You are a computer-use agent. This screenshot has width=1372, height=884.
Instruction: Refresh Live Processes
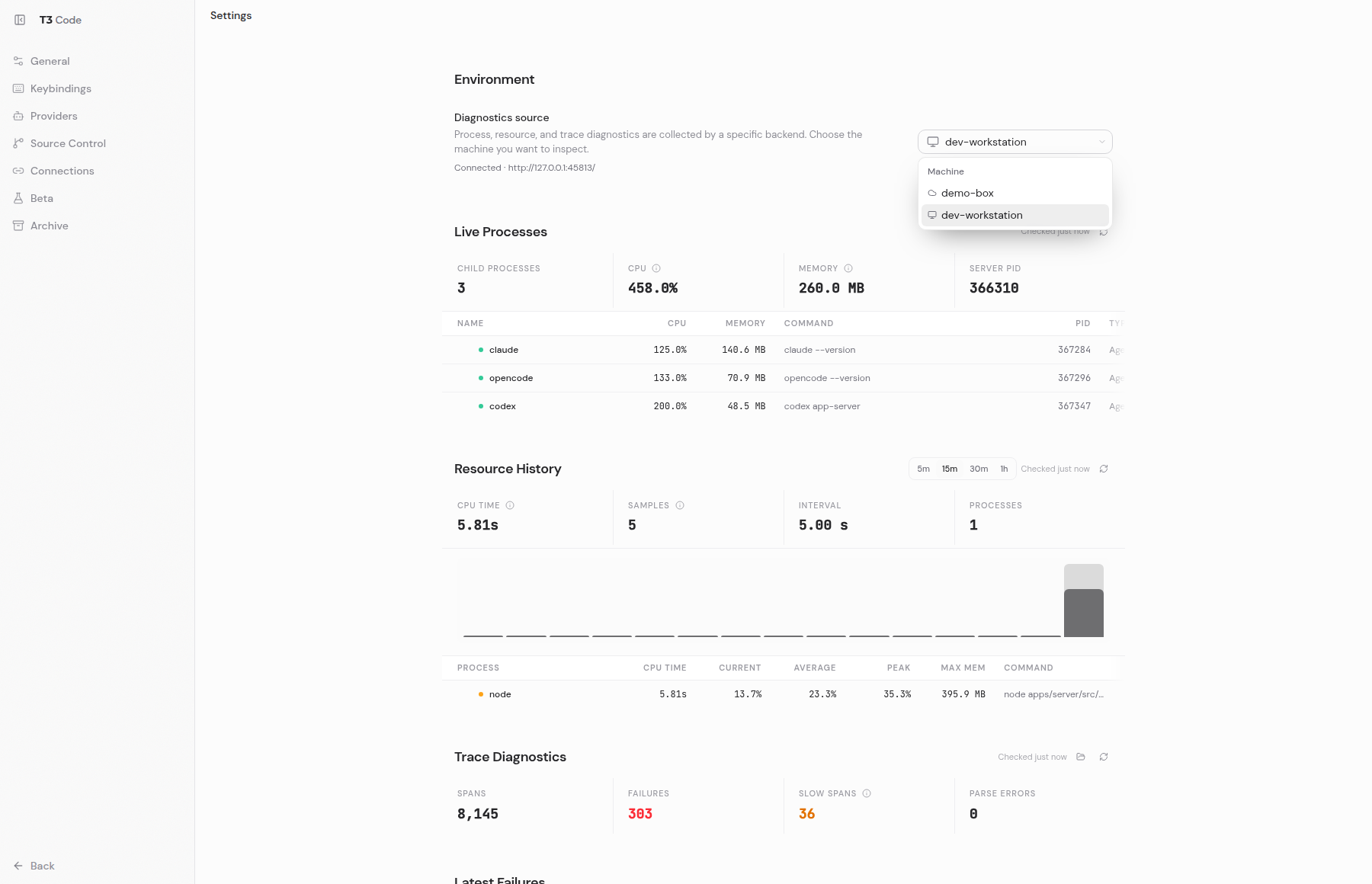[x=1104, y=232]
